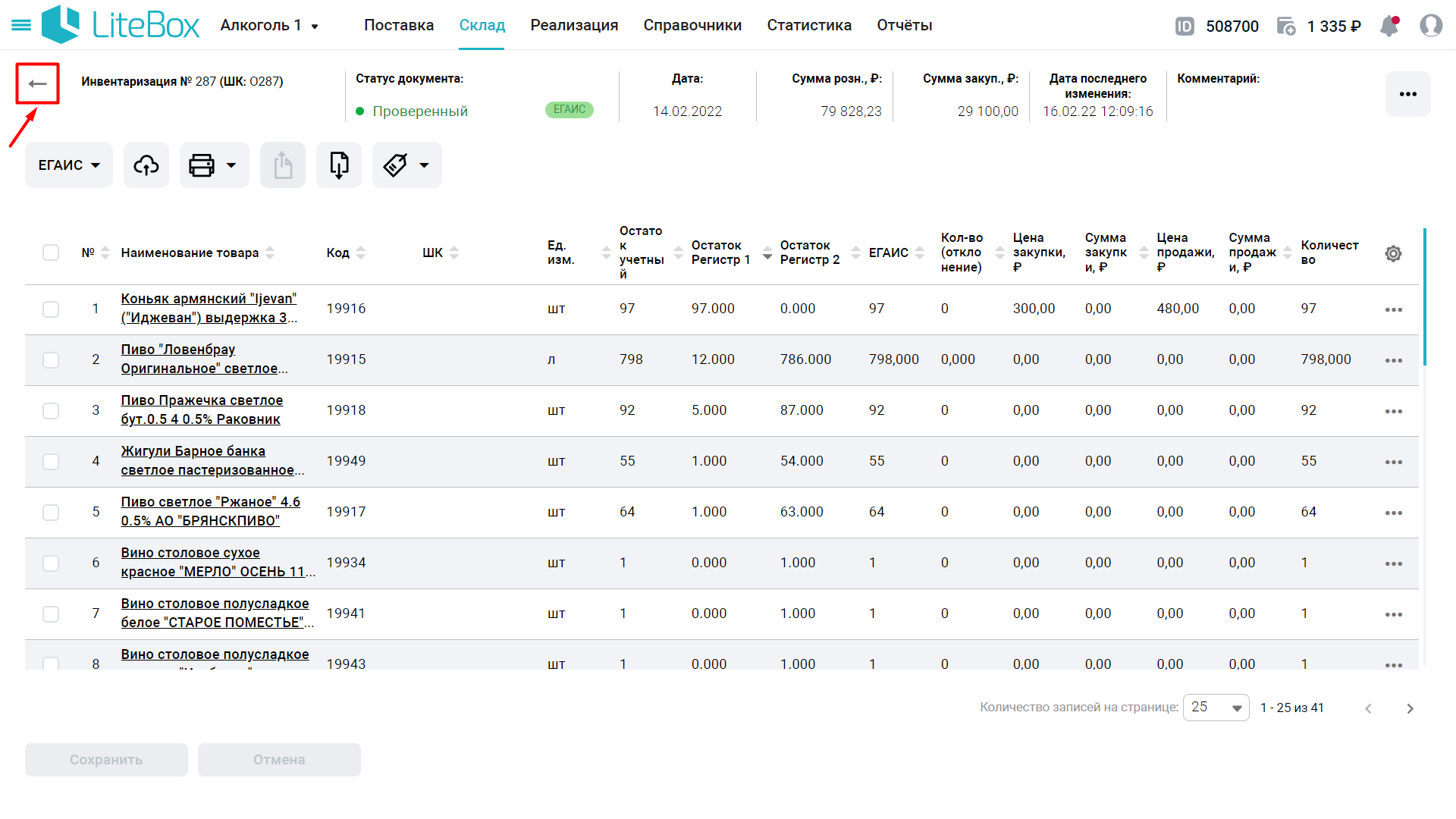Open records per page dropdown 25
Screen dimensions: 1456x819
pos(1216,708)
